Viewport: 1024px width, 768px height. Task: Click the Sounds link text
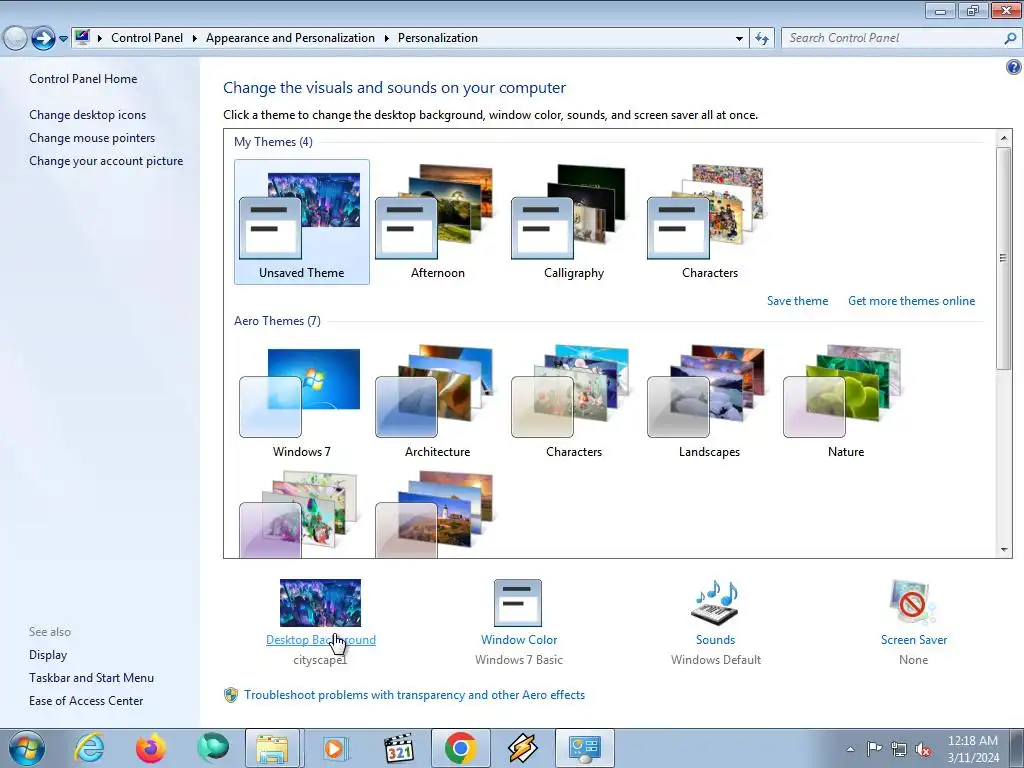[x=715, y=640]
